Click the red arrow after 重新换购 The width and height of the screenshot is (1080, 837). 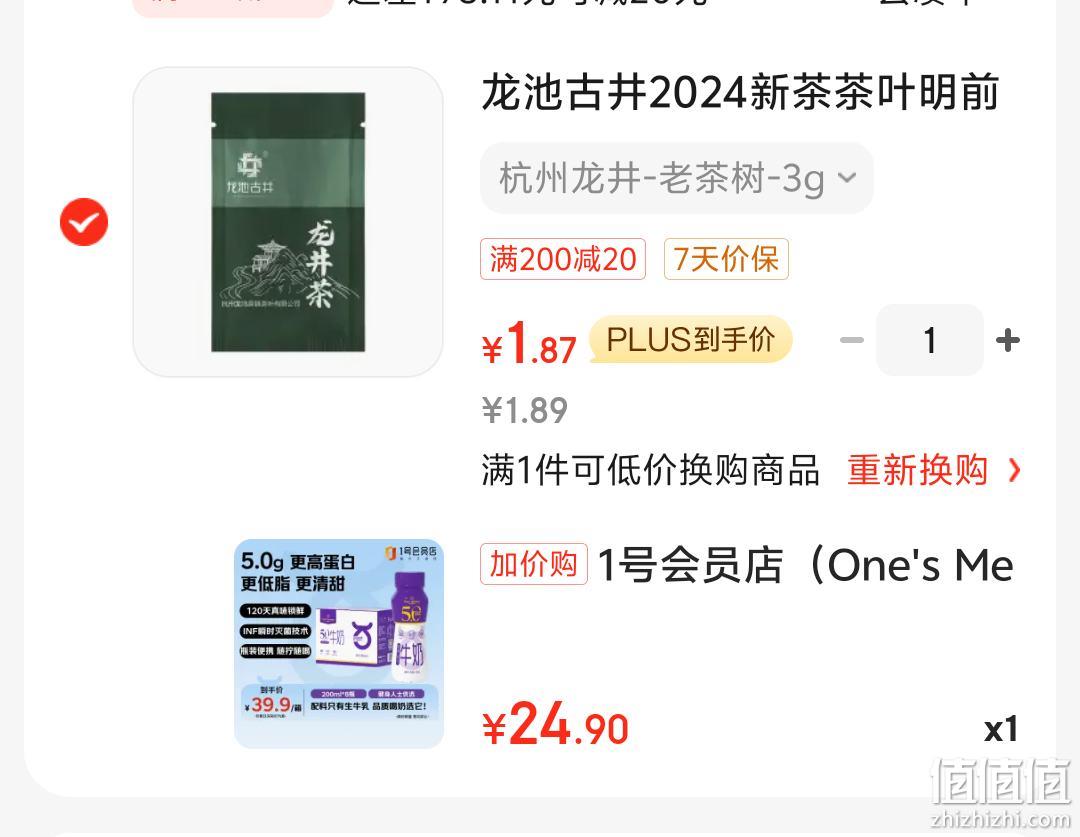click(x=1014, y=471)
